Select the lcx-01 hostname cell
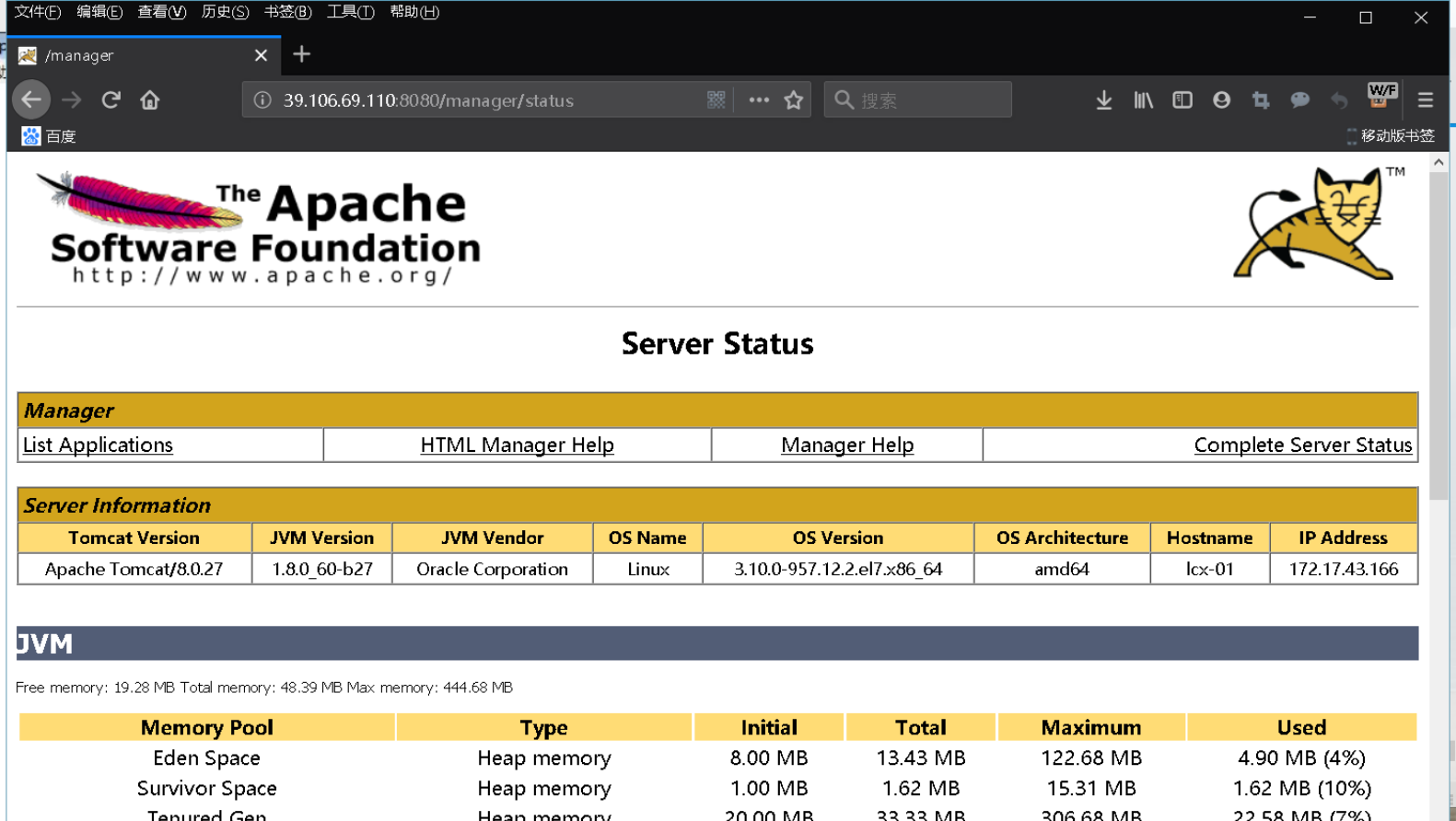The height and width of the screenshot is (821, 1456). [1209, 569]
